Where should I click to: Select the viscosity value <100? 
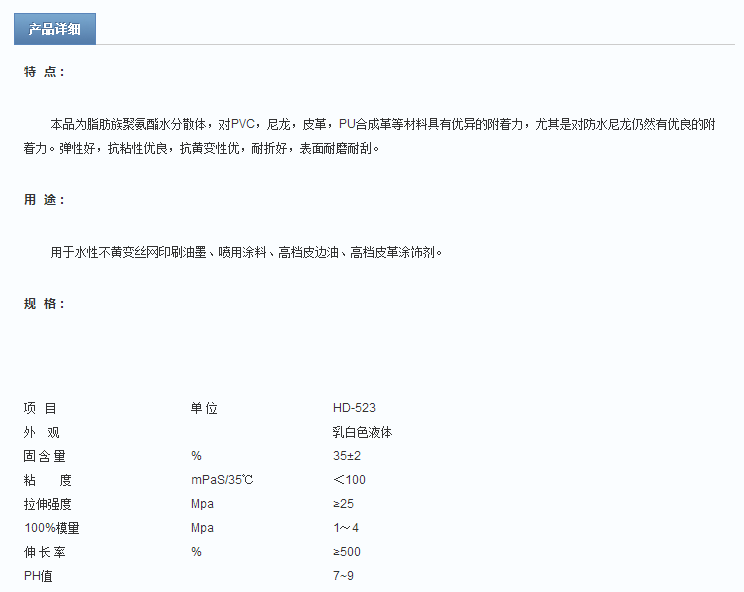(349, 480)
